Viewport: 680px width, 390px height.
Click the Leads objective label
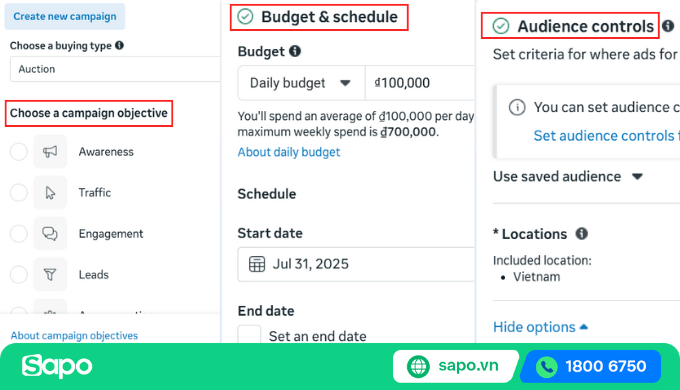(x=93, y=275)
